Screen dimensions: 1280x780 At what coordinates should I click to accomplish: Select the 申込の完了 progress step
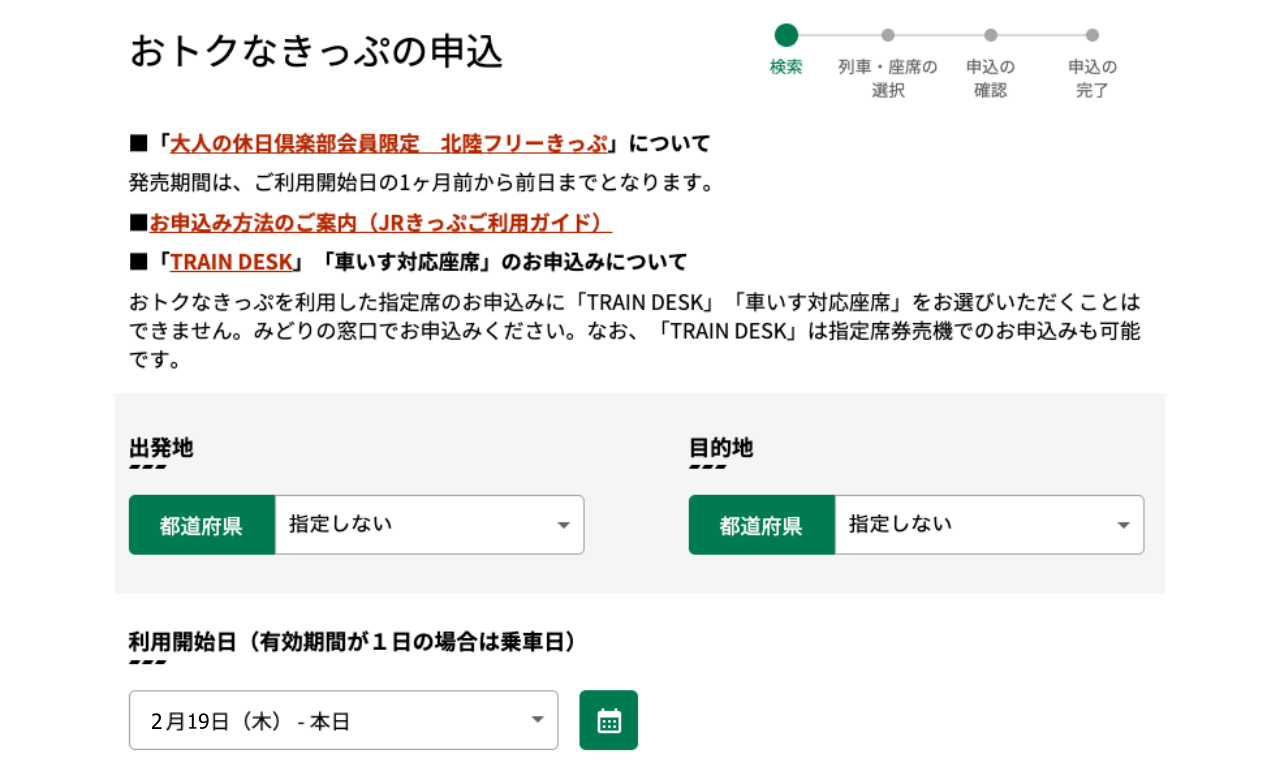[x=1092, y=78]
